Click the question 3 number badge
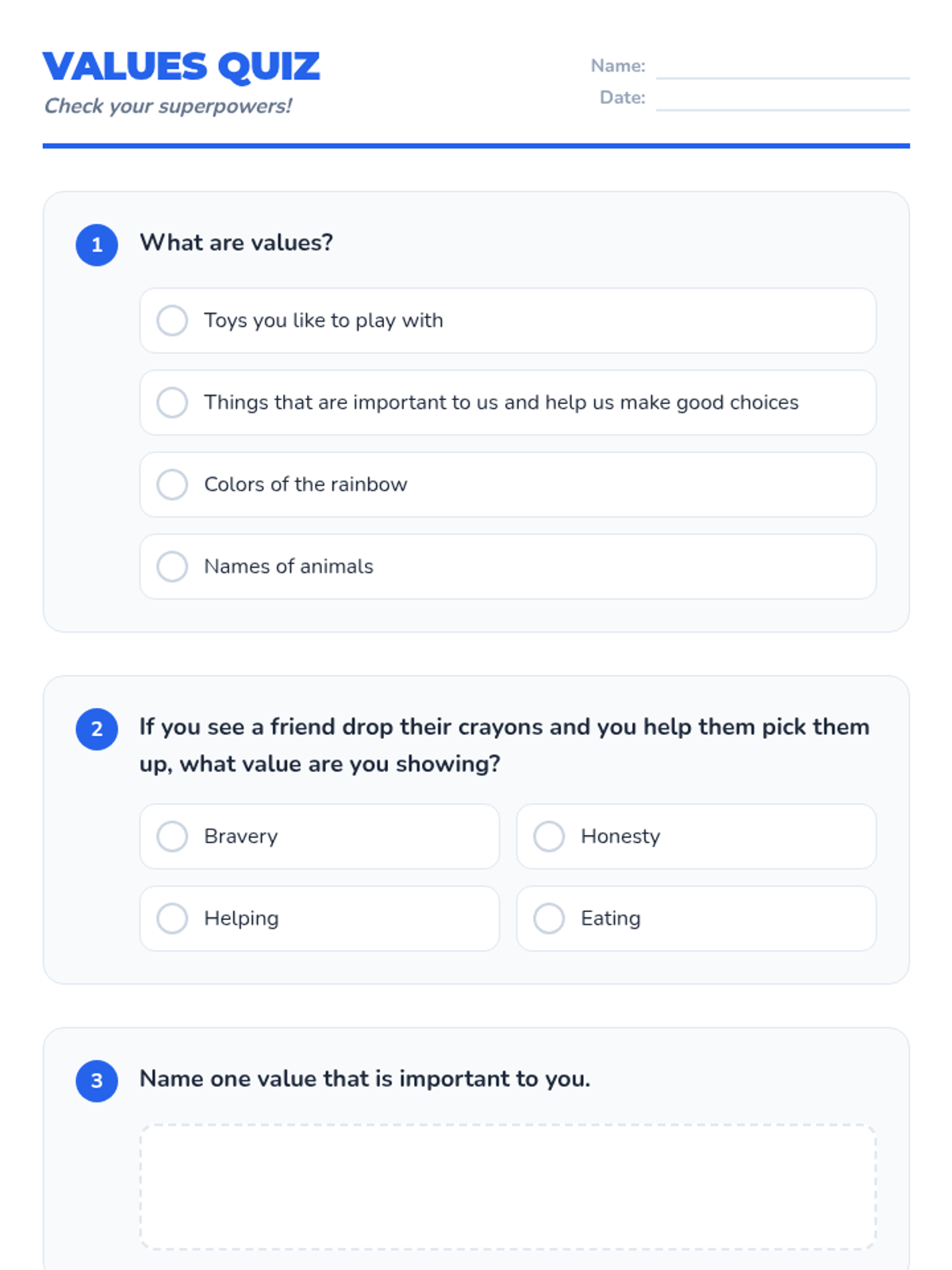Viewport: 952px width, 1270px height. click(97, 1080)
